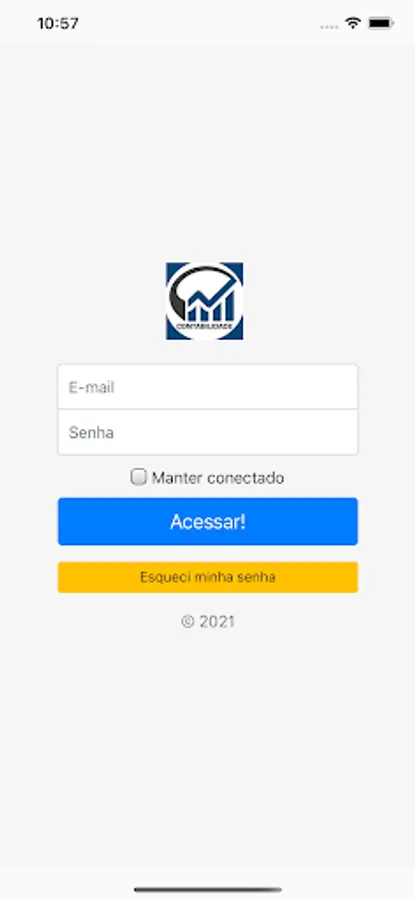The image size is (415, 900).
Task: Tap the CONTABILIDADE text in the logo
Action: pos(205,326)
